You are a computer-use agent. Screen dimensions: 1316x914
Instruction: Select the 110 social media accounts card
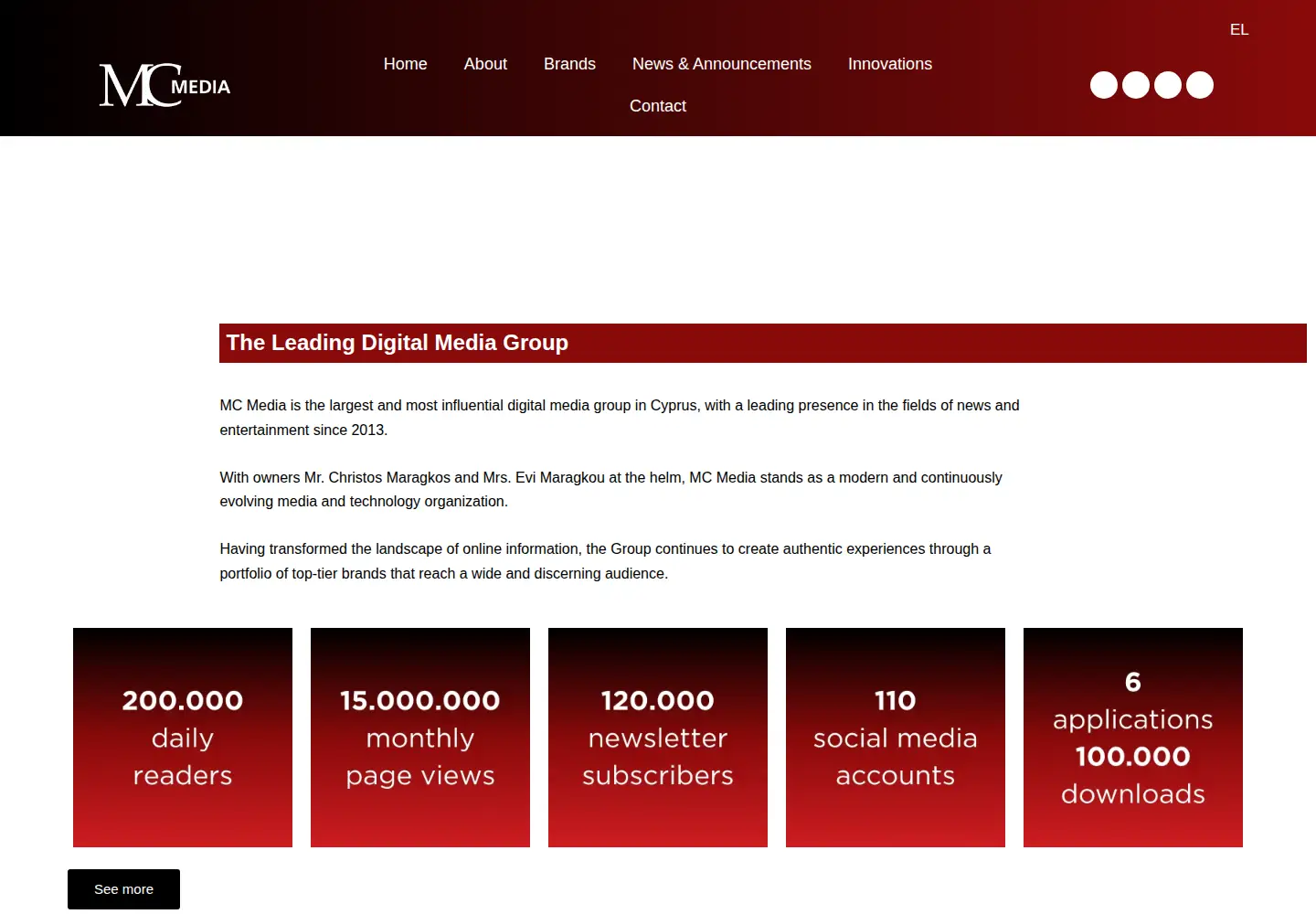(896, 738)
